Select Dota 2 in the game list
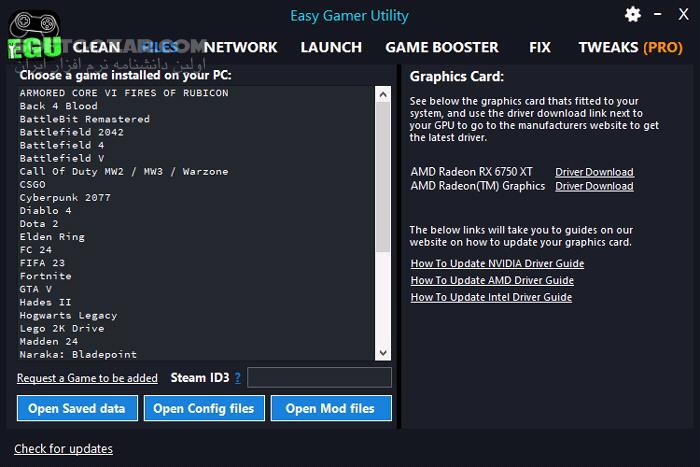 pyautogui.click(x=196, y=224)
